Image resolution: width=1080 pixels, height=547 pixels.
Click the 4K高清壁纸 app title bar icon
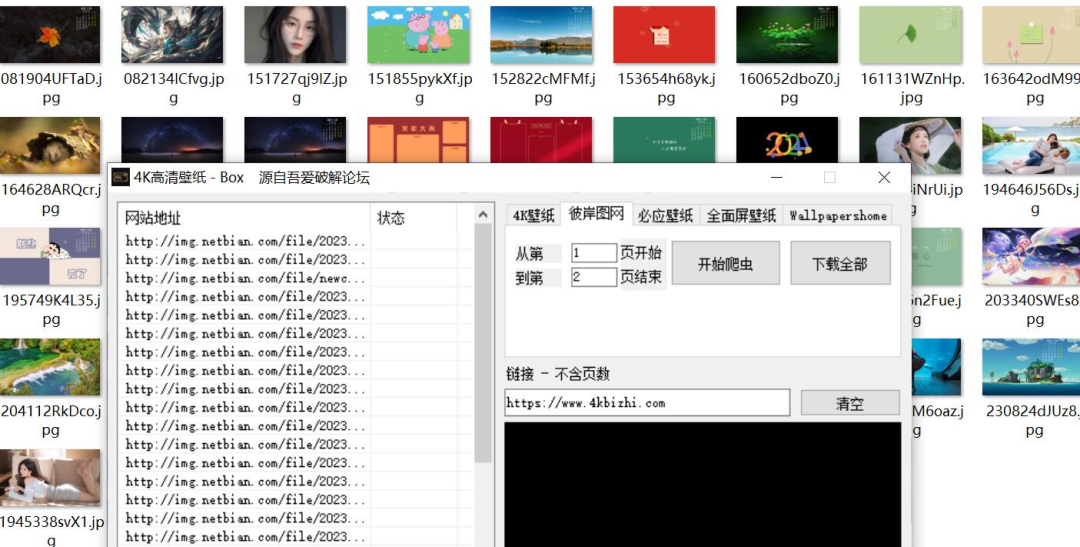coord(121,178)
